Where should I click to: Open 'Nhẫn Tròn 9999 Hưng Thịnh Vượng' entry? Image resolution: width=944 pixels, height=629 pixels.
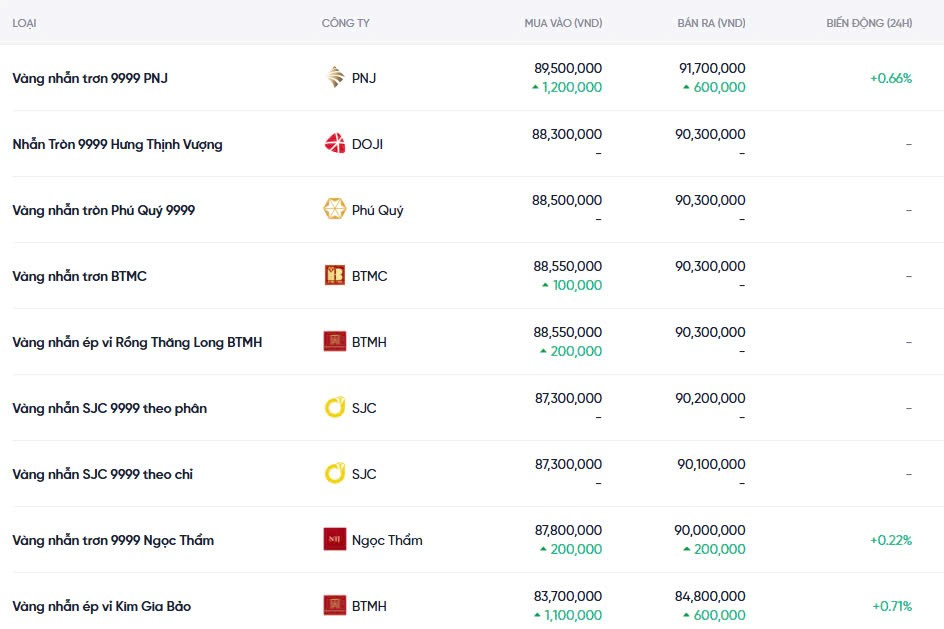pyautogui.click(x=117, y=144)
